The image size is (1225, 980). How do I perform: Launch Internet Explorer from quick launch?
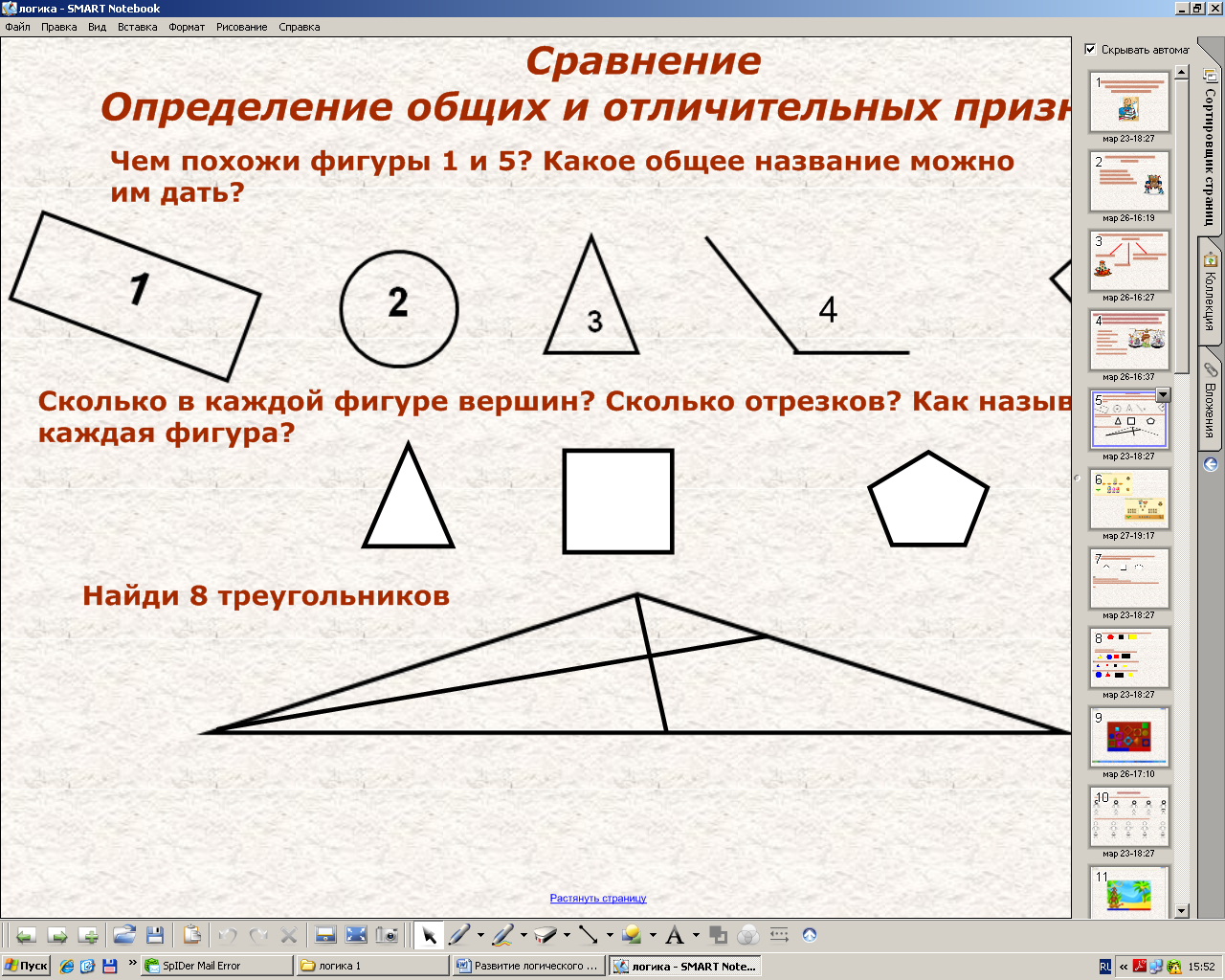(66, 966)
